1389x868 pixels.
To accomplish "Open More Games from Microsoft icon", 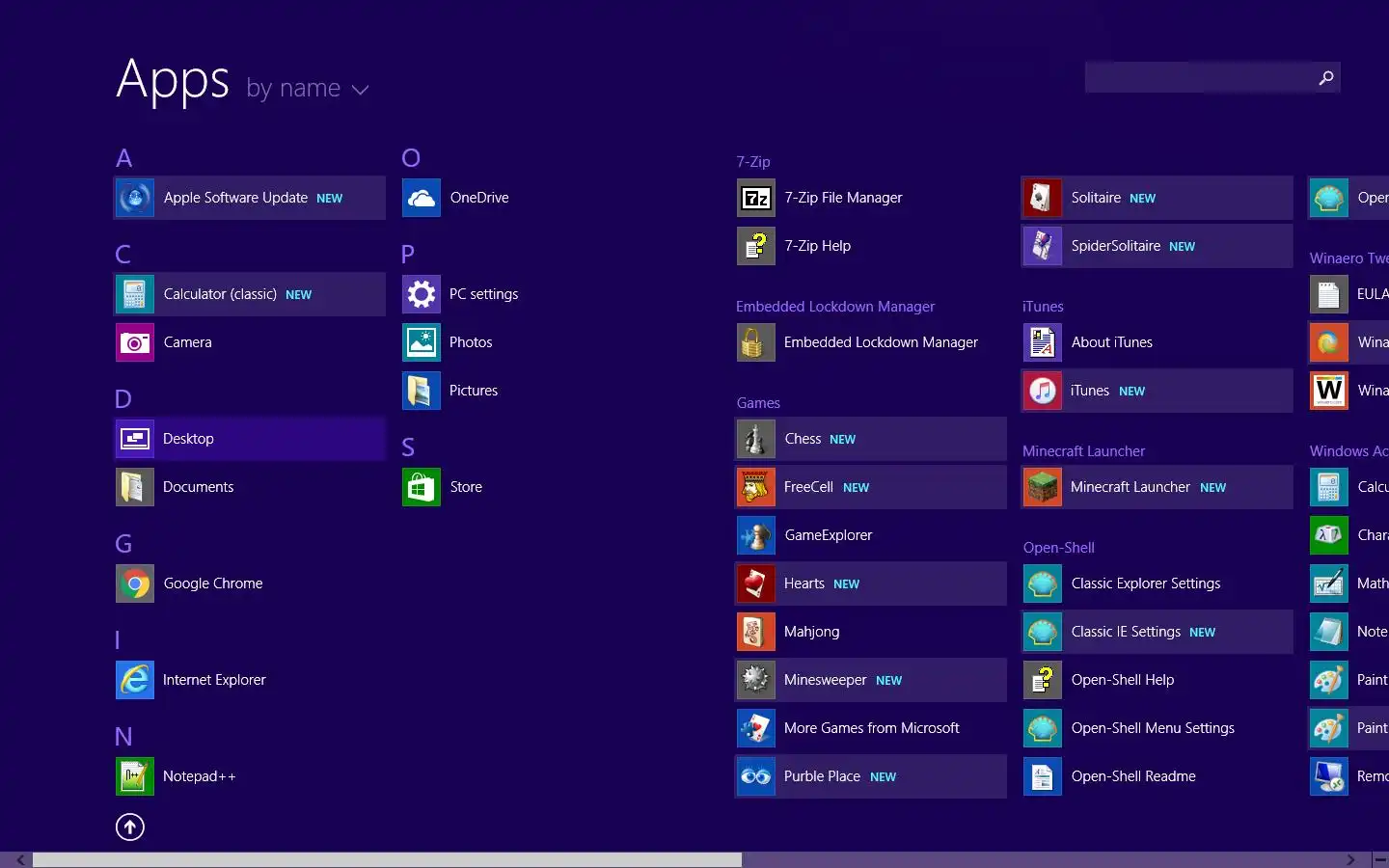I will click(x=756, y=728).
